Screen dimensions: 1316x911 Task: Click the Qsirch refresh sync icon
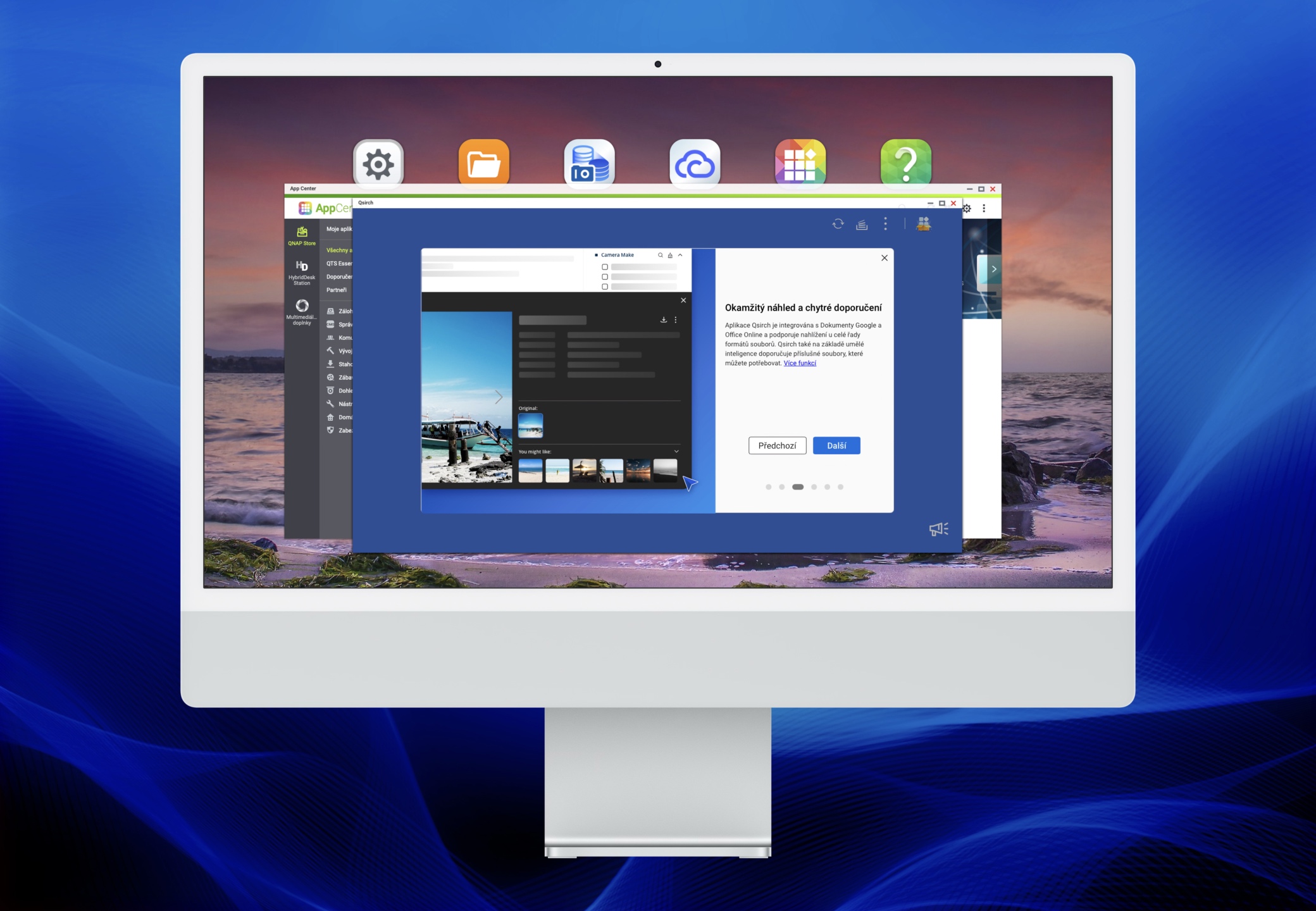[838, 224]
